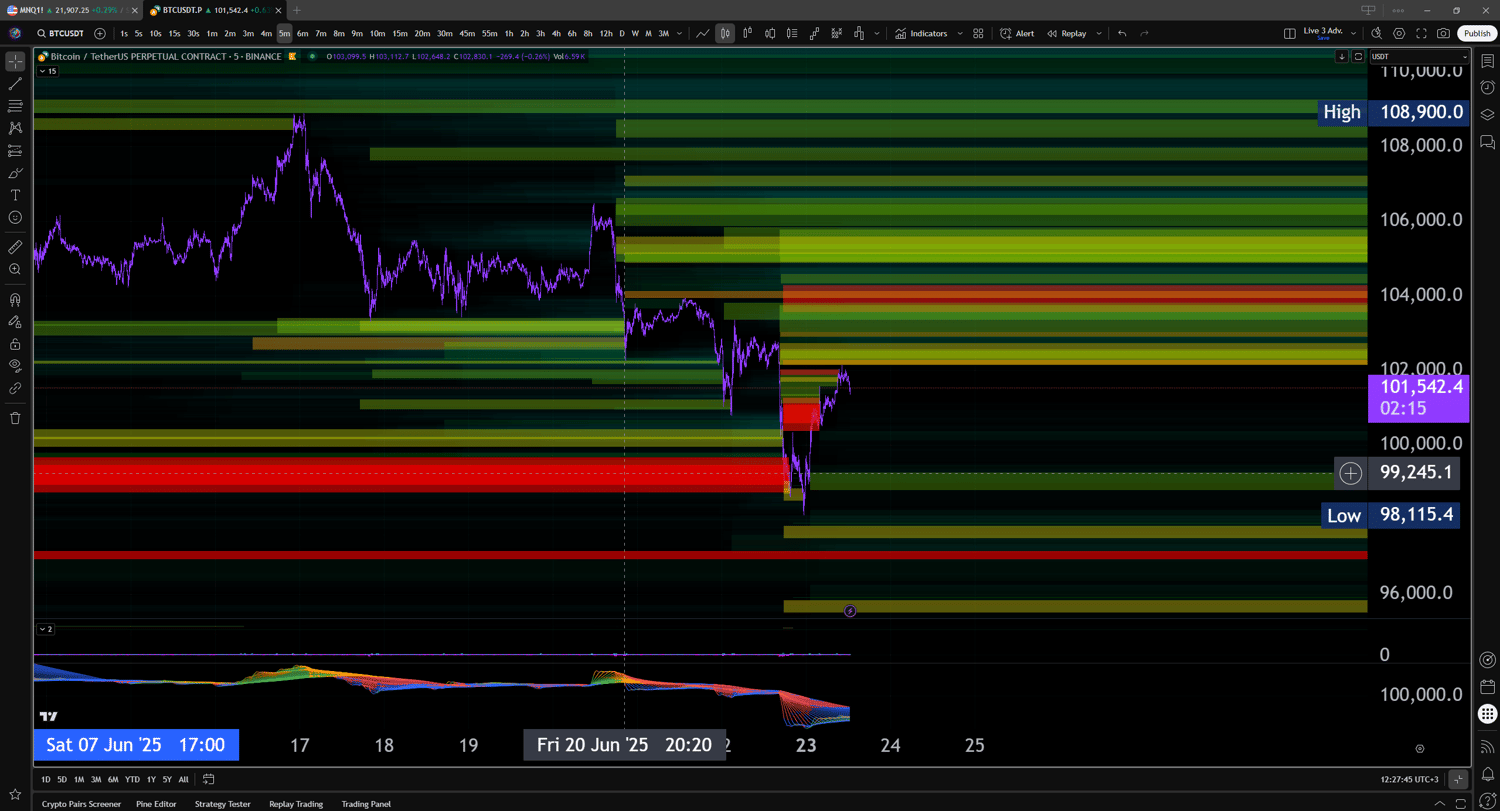The height and width of the screenshot is (811, 1500).
Task: Expand the timeframe list dropdown arrow
Action: pos(679,33)
